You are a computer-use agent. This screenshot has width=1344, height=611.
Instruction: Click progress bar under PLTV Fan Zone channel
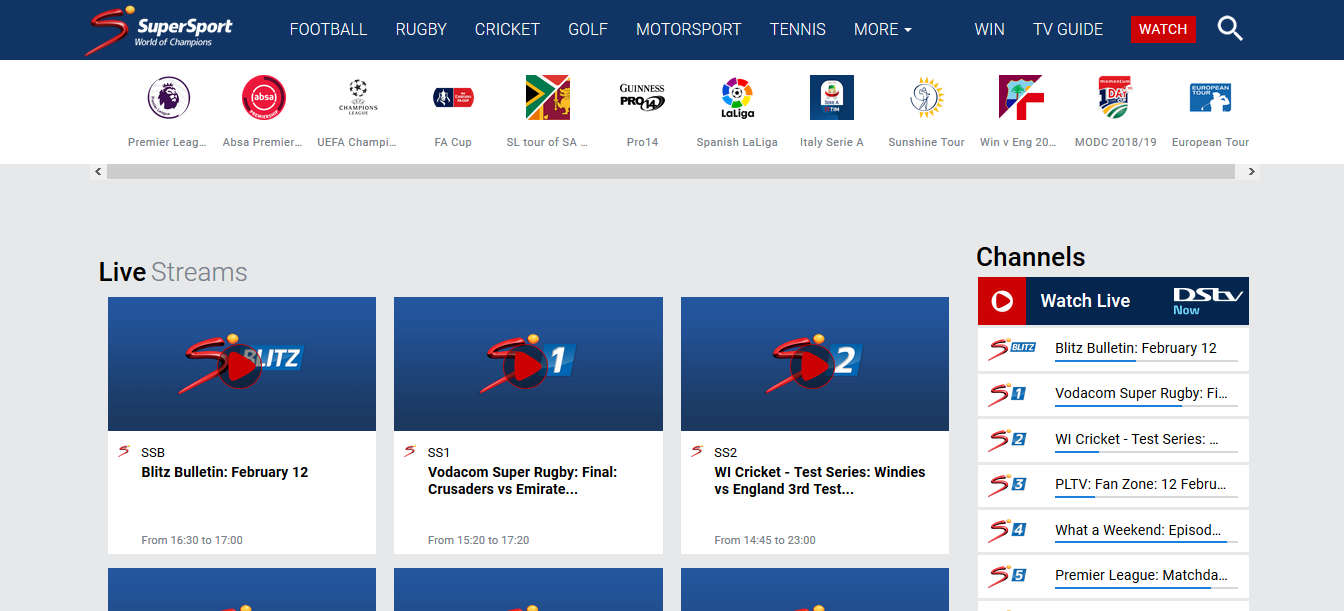point(1146,497)
